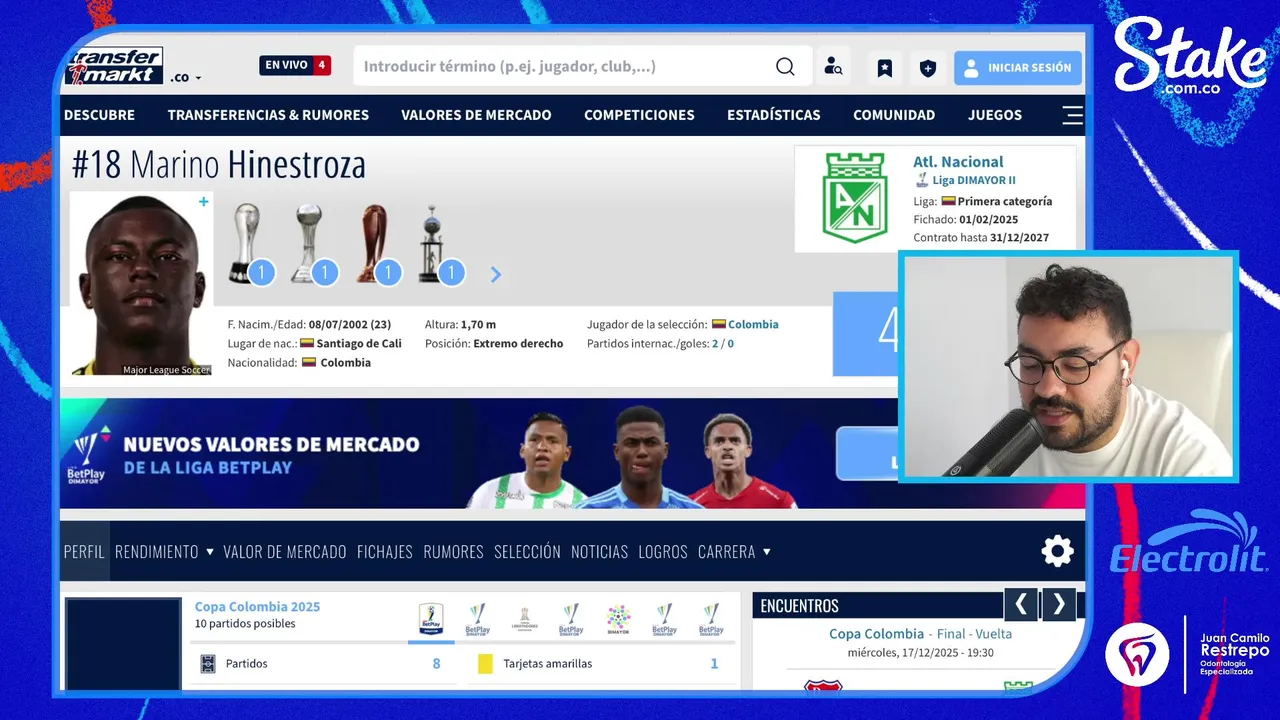Open the settings gear icon
This screenshot has height=720, width=1280.
pyautogui.click(x=1057, y=551)
